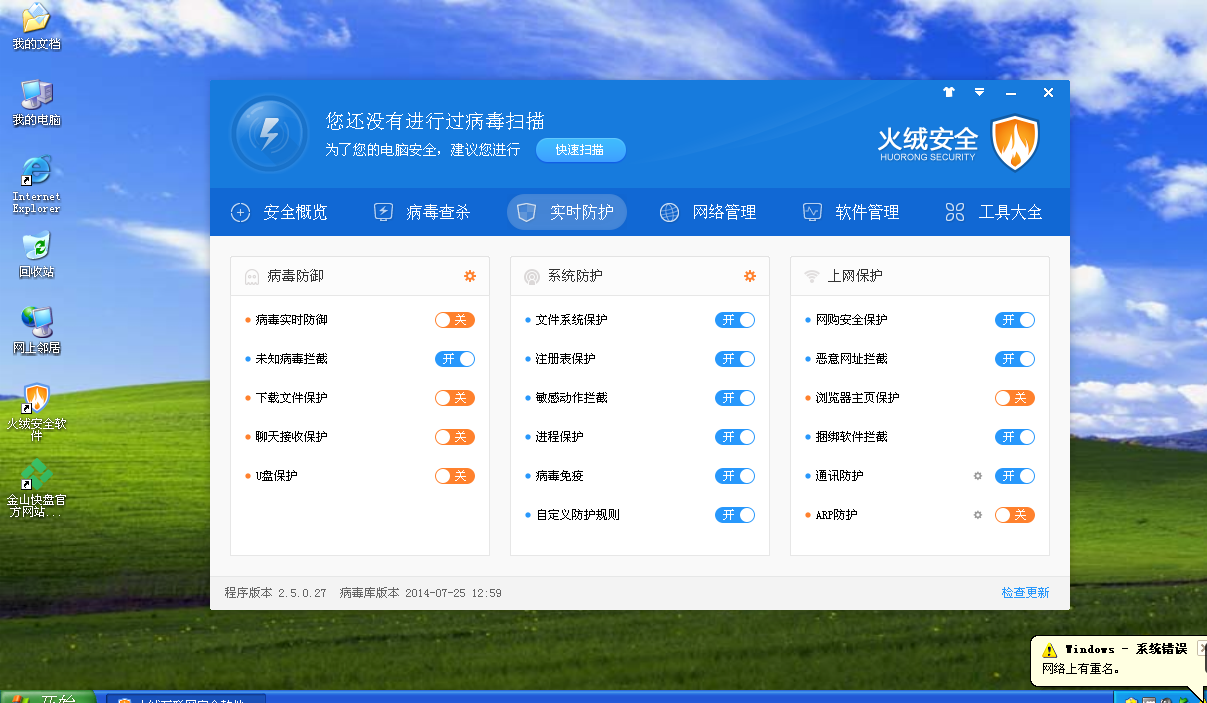Click the lightning quick-scan circle icon
The height and width of the screenshot is (703, 1207).
point(269,134)
